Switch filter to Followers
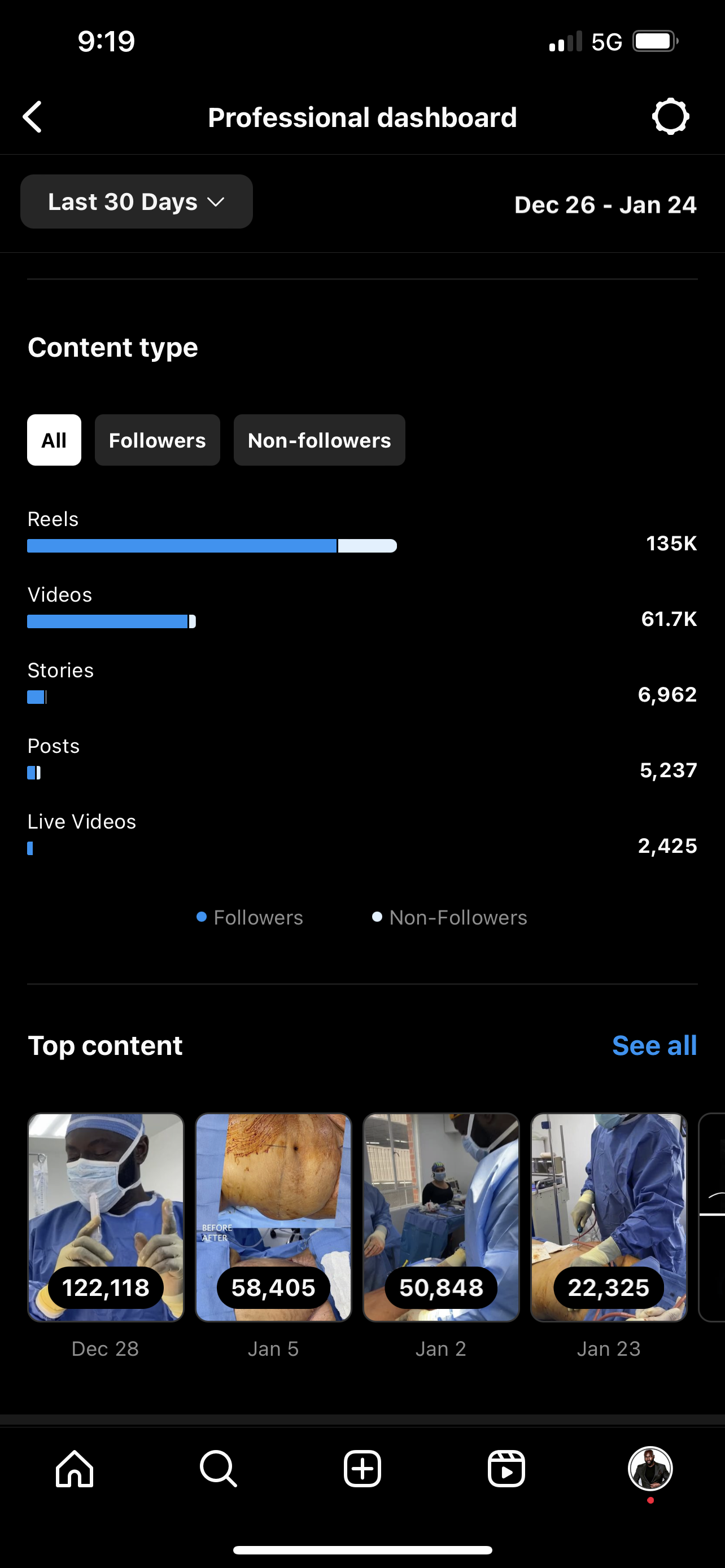This screenshot has height=1568, width=725. point(157,440)
